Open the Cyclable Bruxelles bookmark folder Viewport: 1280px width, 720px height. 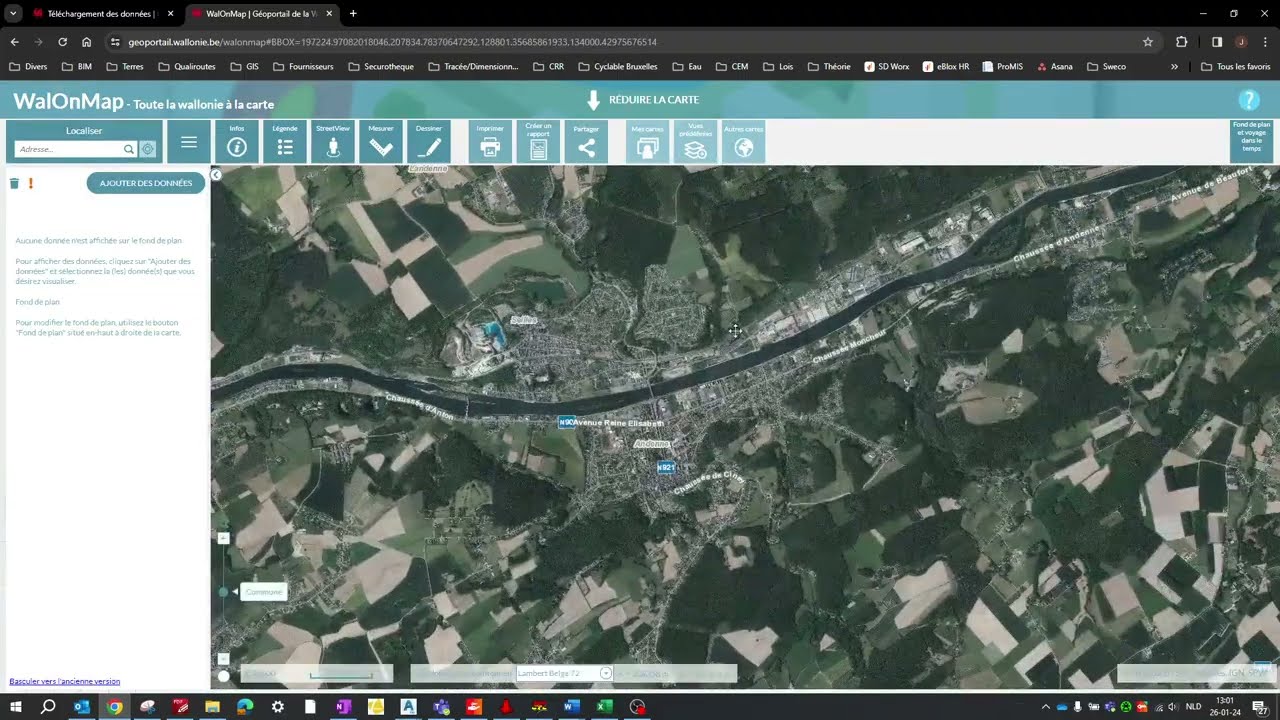point(617,67)
